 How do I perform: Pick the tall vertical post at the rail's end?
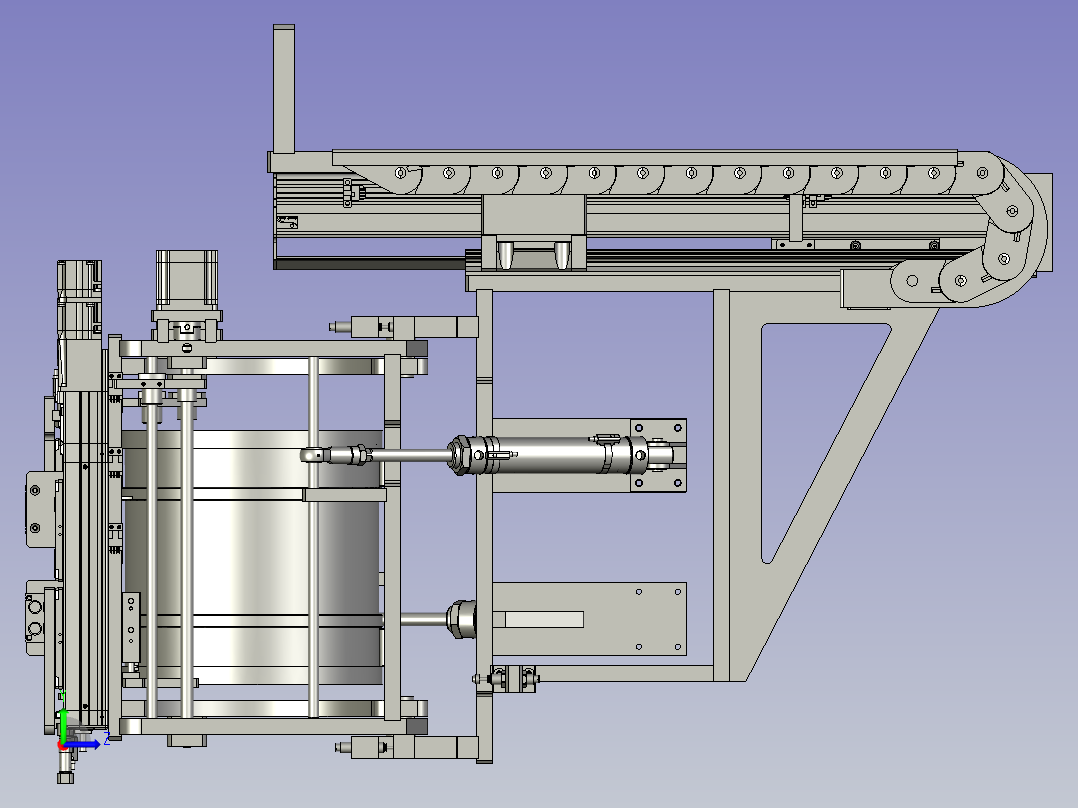pyautogui.click(x=284, y=89)
